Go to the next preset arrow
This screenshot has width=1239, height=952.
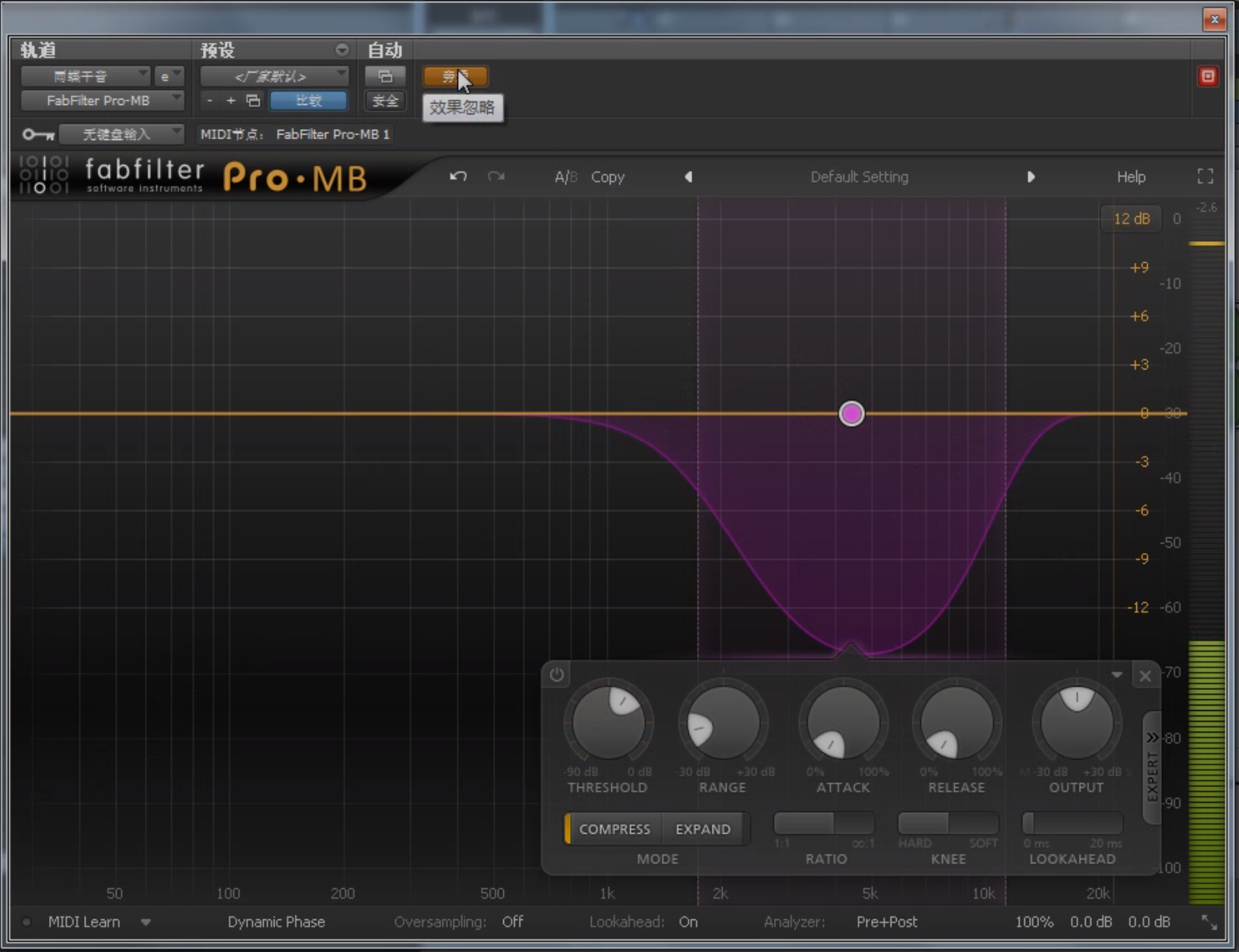tap(1031, 177)
